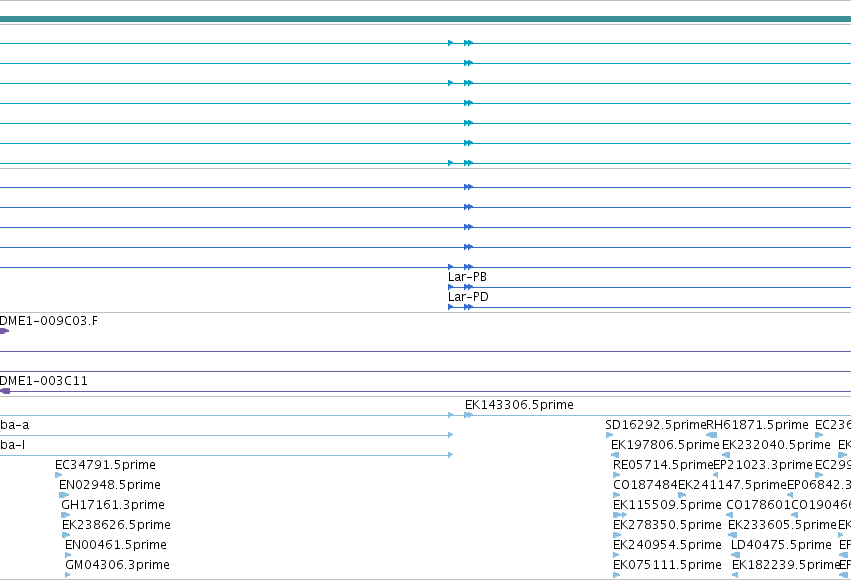Click the exon arrow under EN02948.5prime
The width and height of the screenshot is (851, 580).
tap(64, 495)
